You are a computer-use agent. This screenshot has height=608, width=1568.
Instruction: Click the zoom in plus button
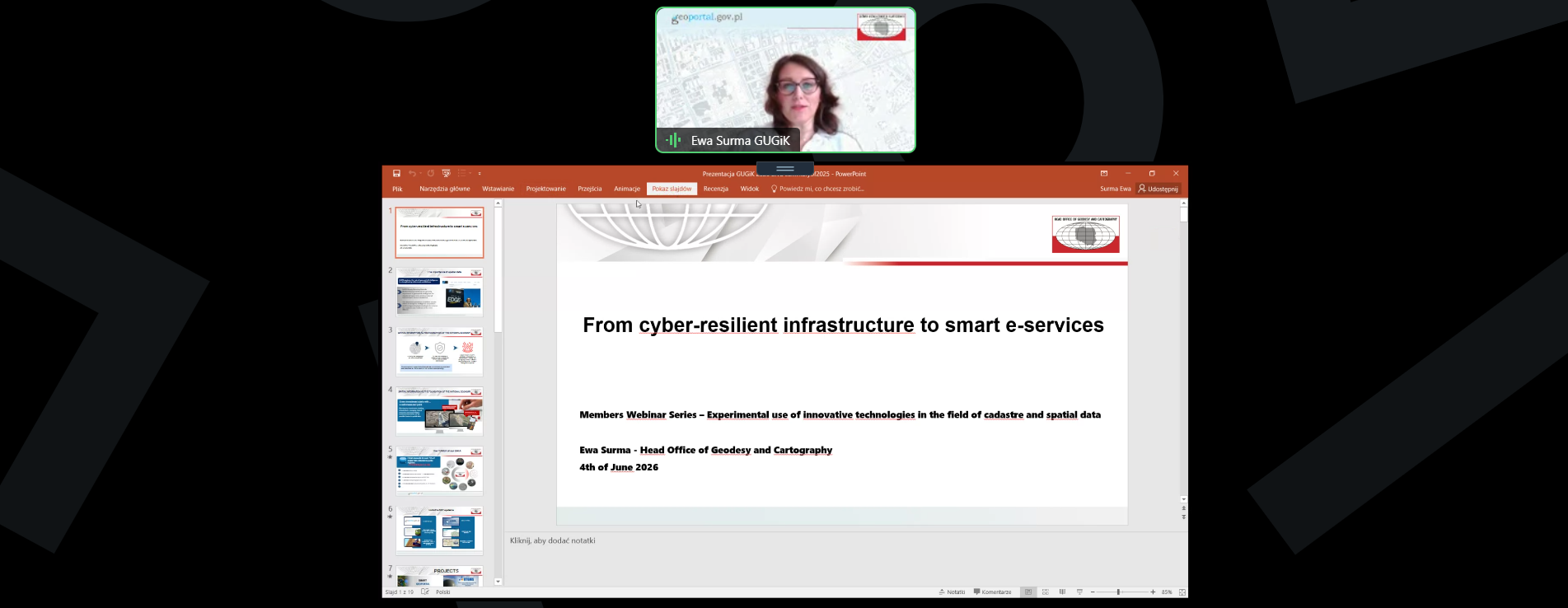click(x=1153, y=592)
